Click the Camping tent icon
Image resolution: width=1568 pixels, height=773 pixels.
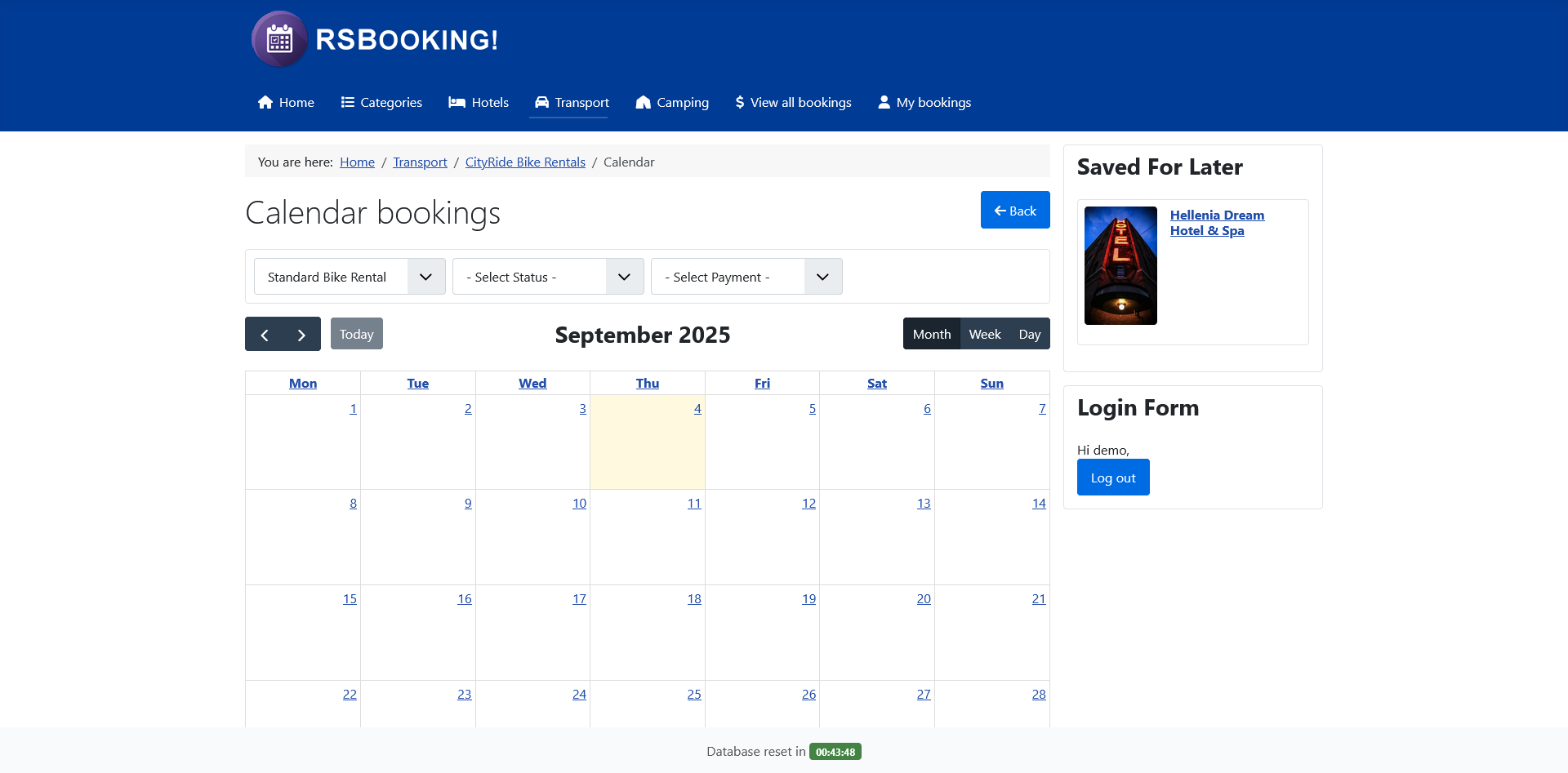[644, 102]
